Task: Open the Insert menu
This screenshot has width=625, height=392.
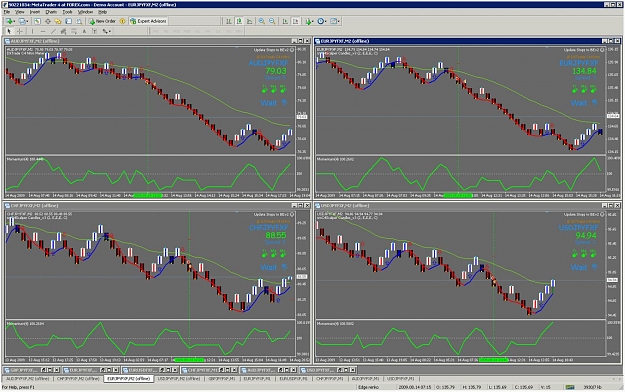Action: [35, 12]
